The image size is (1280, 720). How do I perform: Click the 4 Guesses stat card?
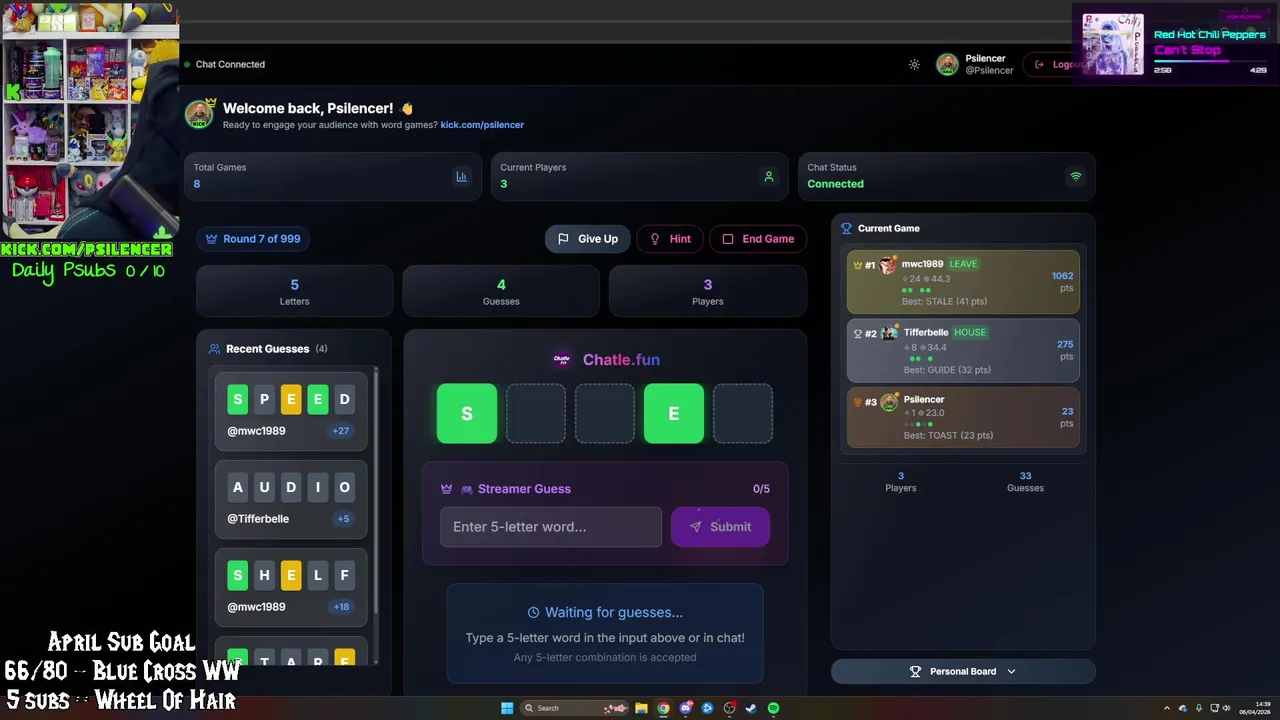[501, 291]
